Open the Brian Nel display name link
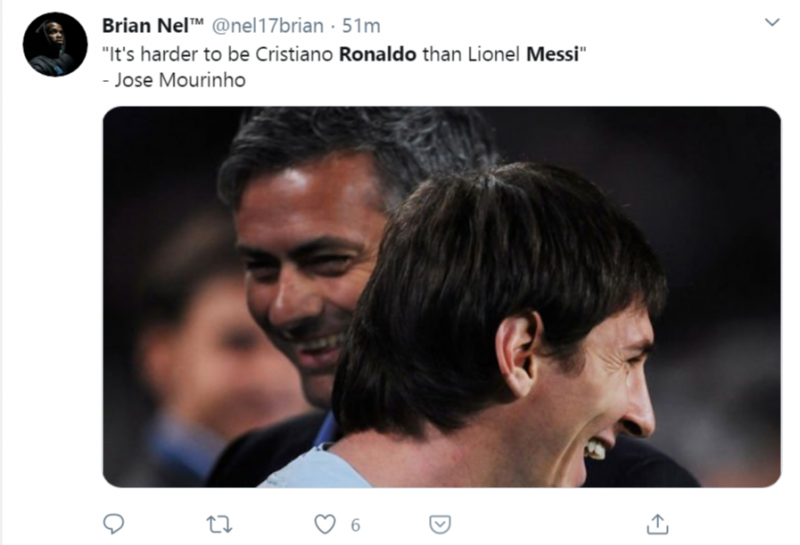Image resolution: width=800 pixels, height=545 pixels. (x=140, y=24)
